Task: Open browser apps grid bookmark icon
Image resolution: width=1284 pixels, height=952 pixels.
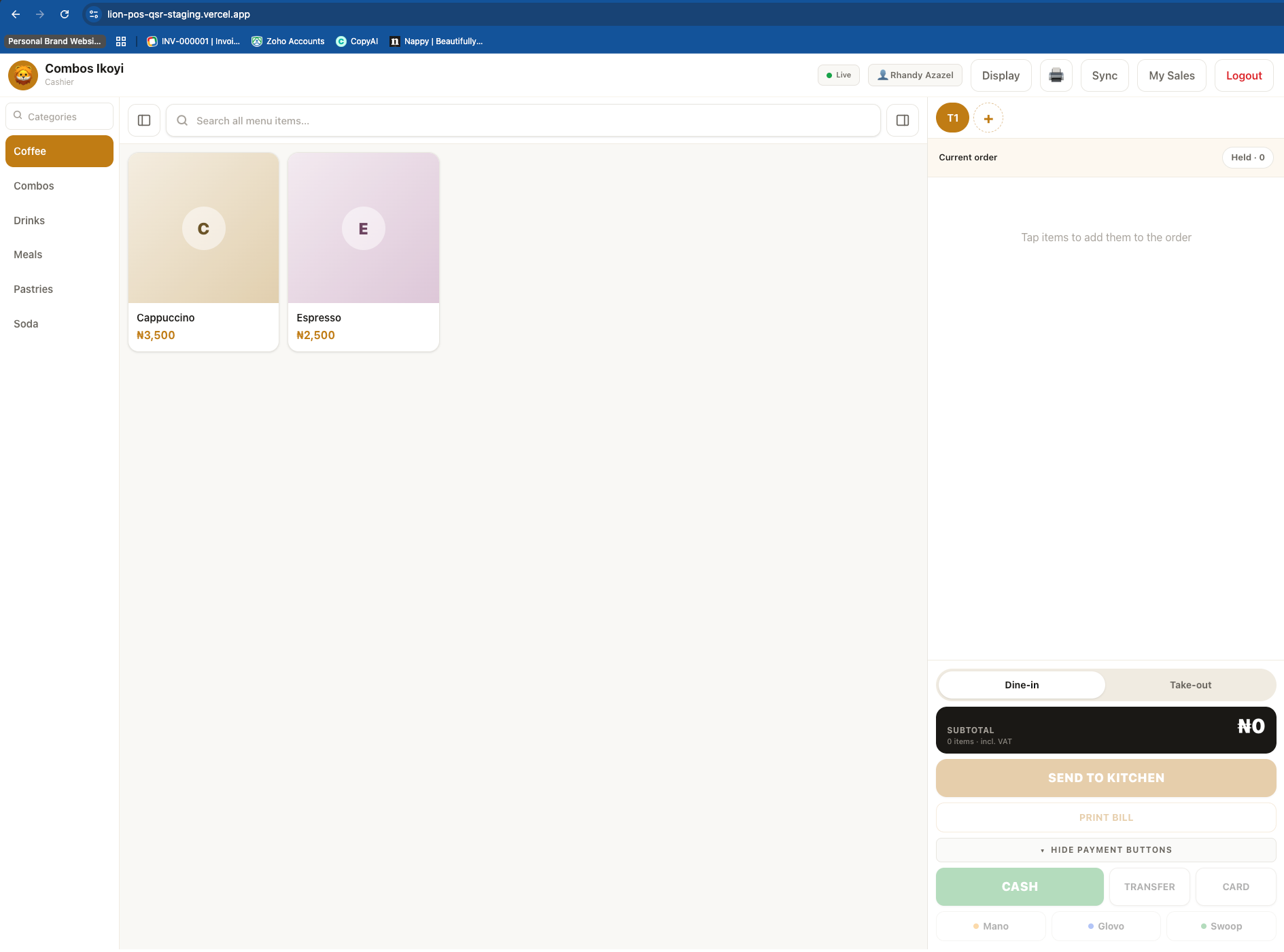Action: pyautogui.click(x=121, y=41)
